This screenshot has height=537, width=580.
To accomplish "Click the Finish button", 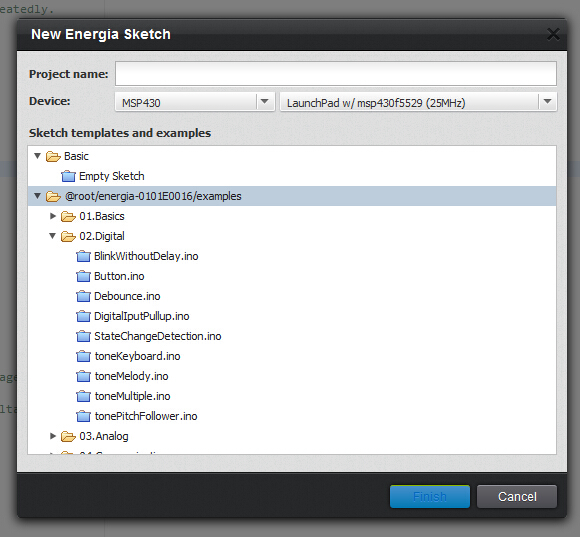I will click(430, 496).
